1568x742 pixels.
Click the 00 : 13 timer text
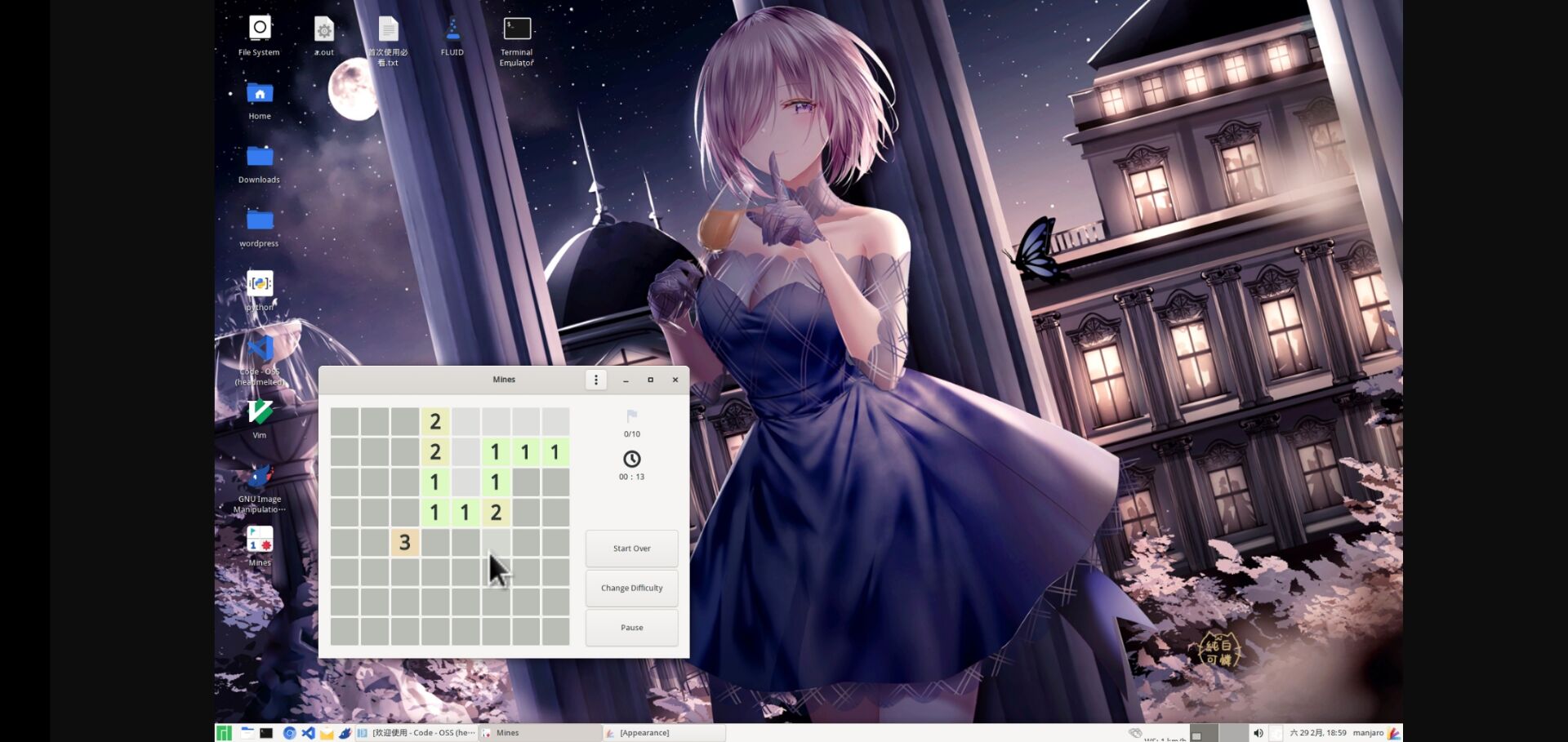[x=632, y=477]
